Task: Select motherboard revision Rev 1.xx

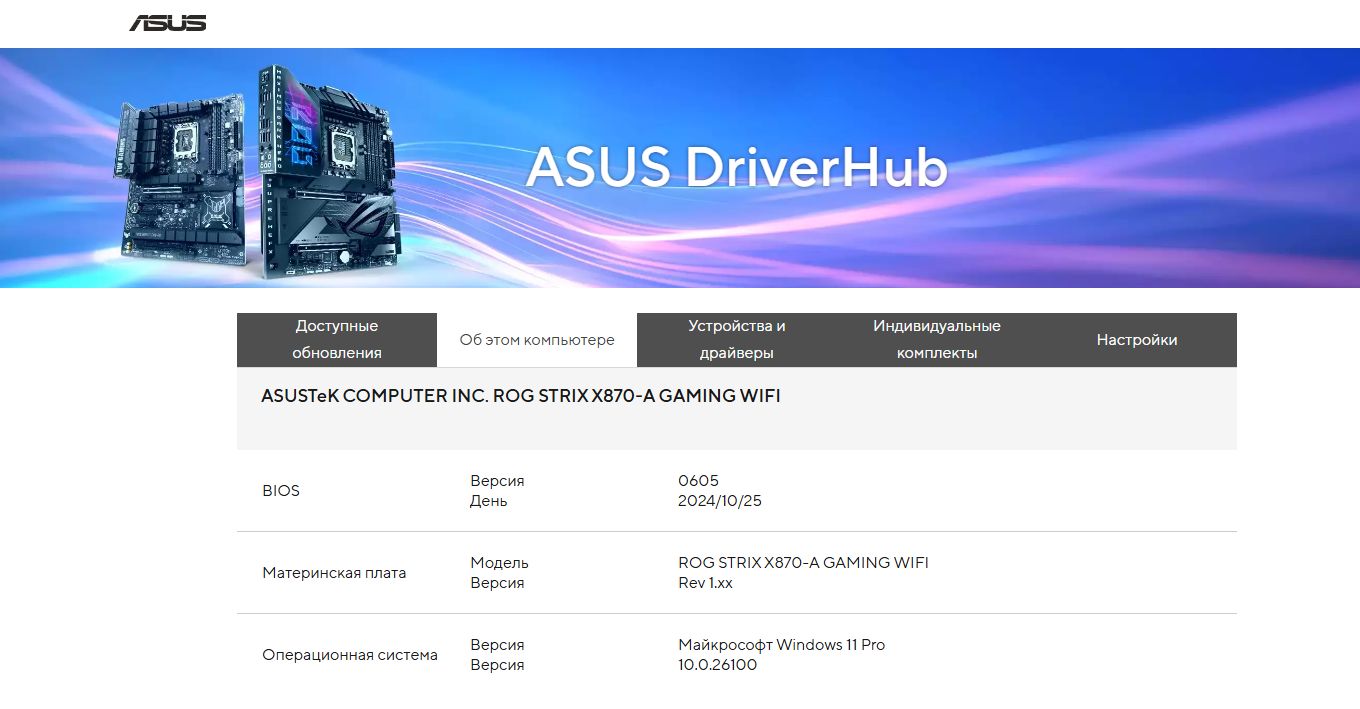Action: pyautogui.click(x=705, y=583)
